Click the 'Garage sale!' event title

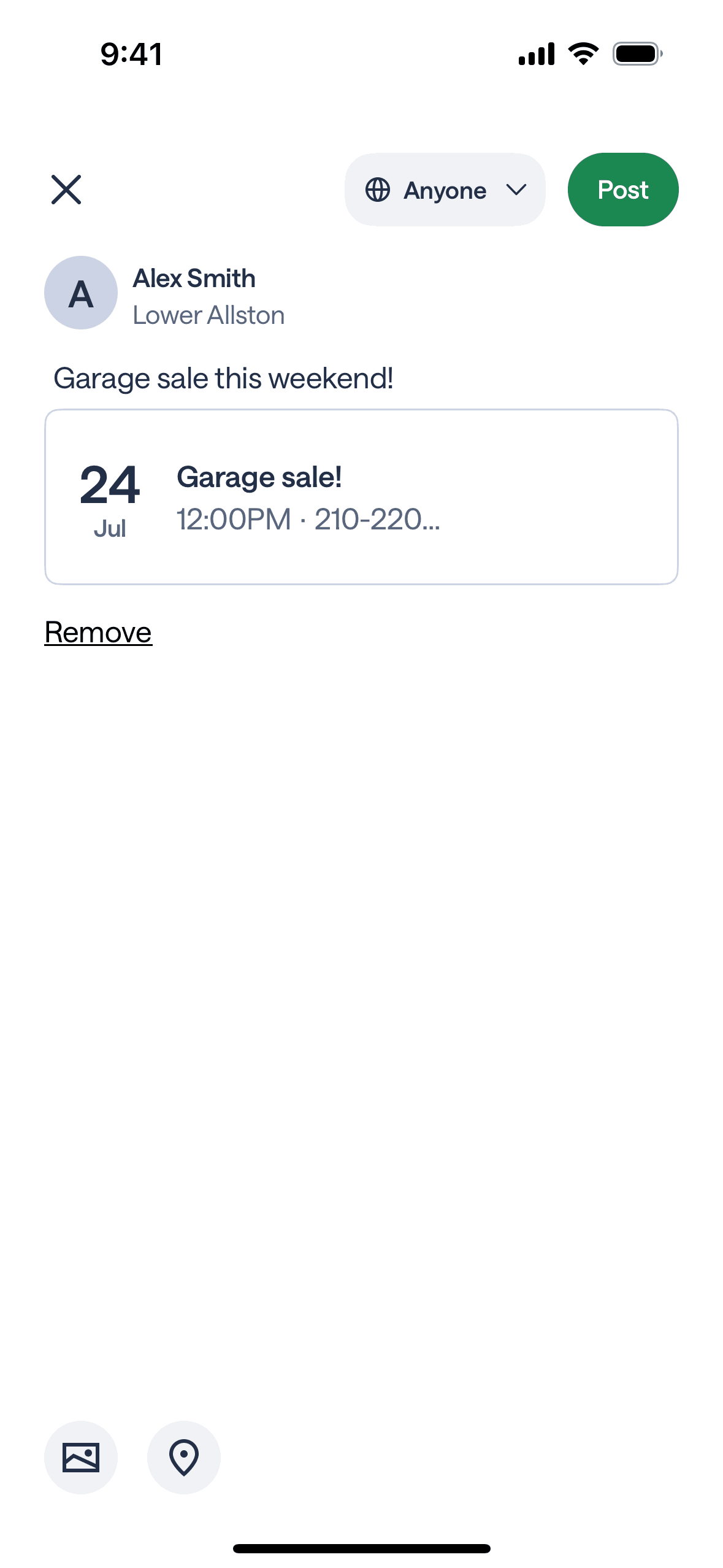click(x=259, y=477)
